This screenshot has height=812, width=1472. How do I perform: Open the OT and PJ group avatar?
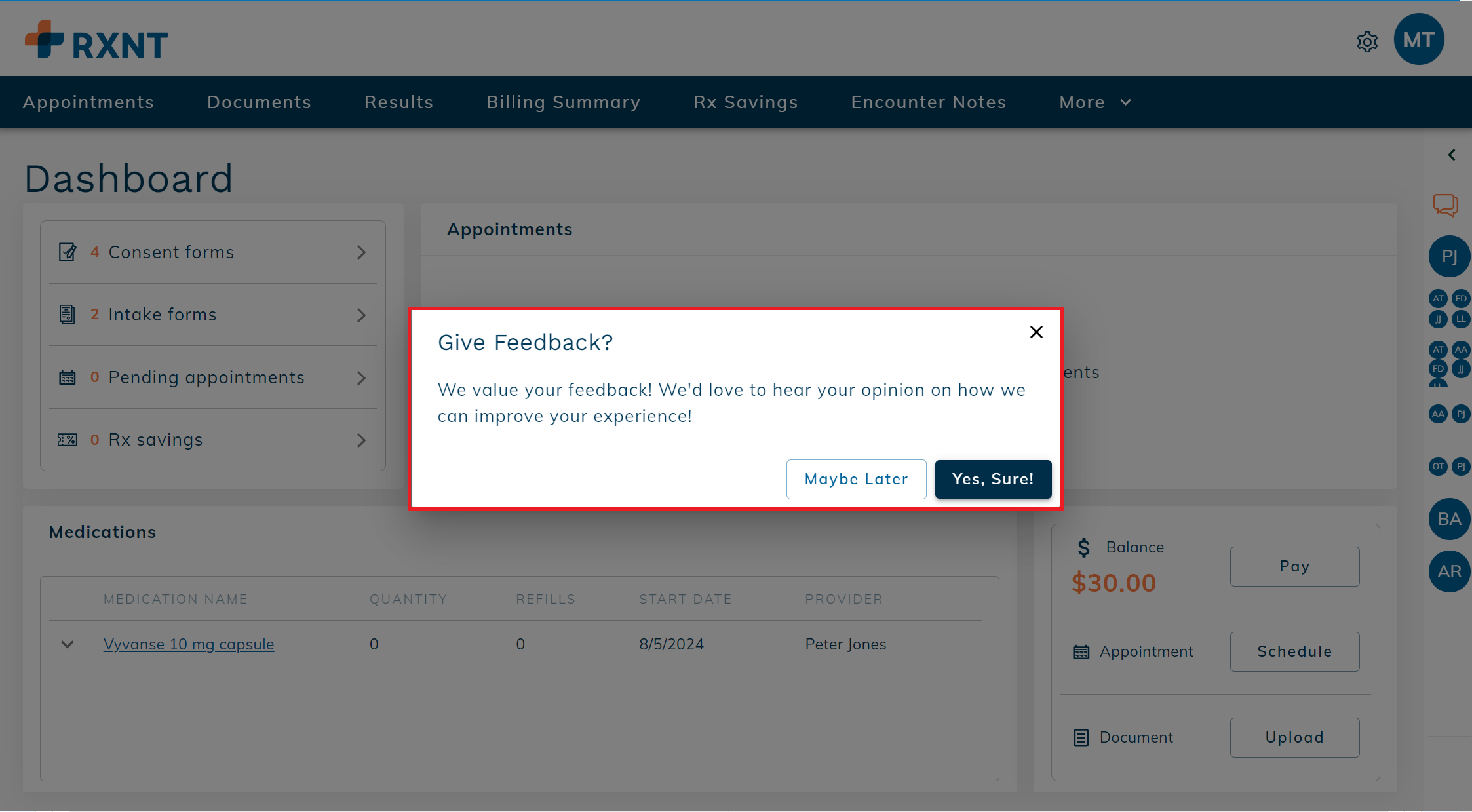[1449, 466]
